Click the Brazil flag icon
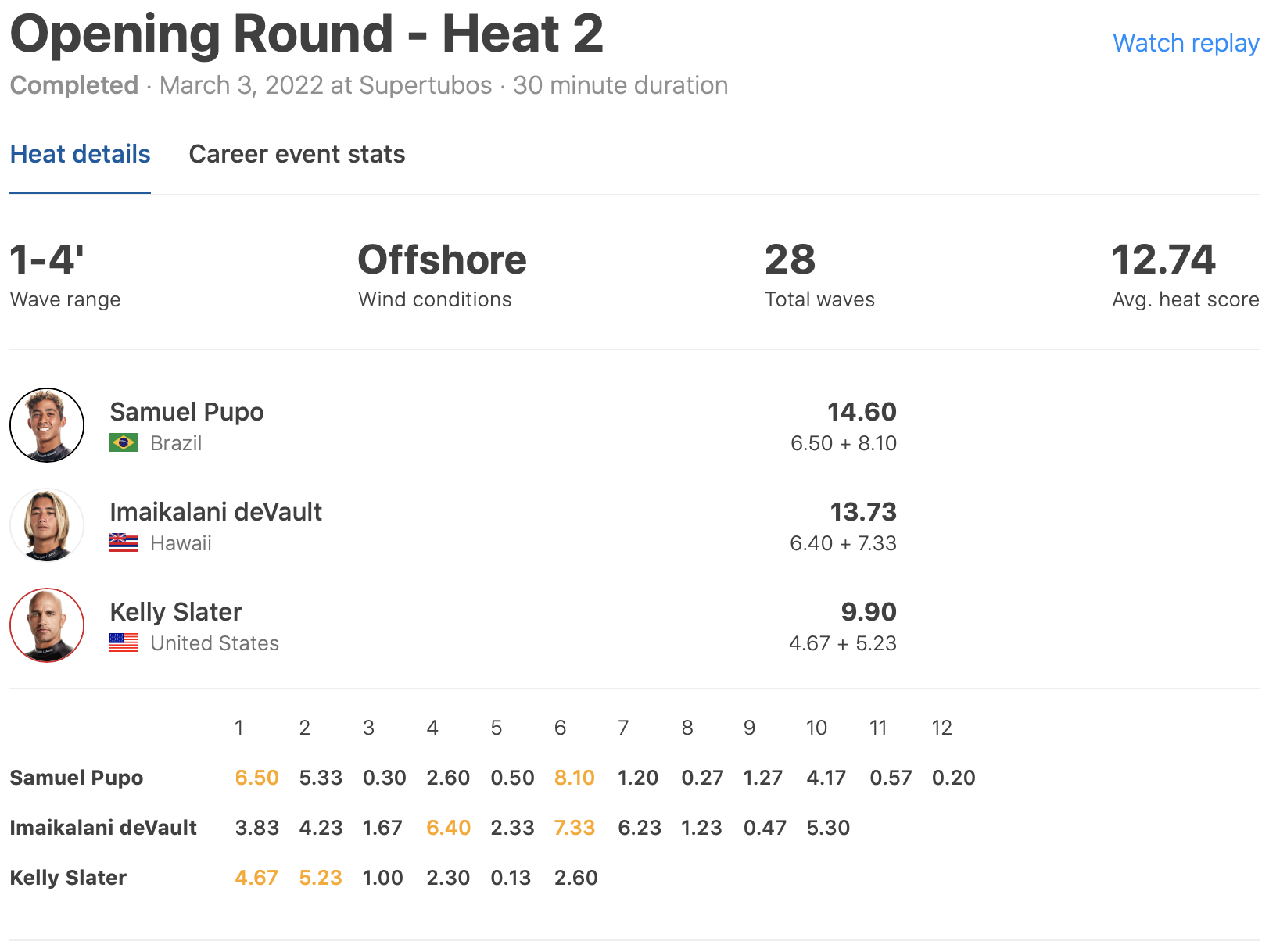The image size is (1287, 952). click(x=124, y=443)
